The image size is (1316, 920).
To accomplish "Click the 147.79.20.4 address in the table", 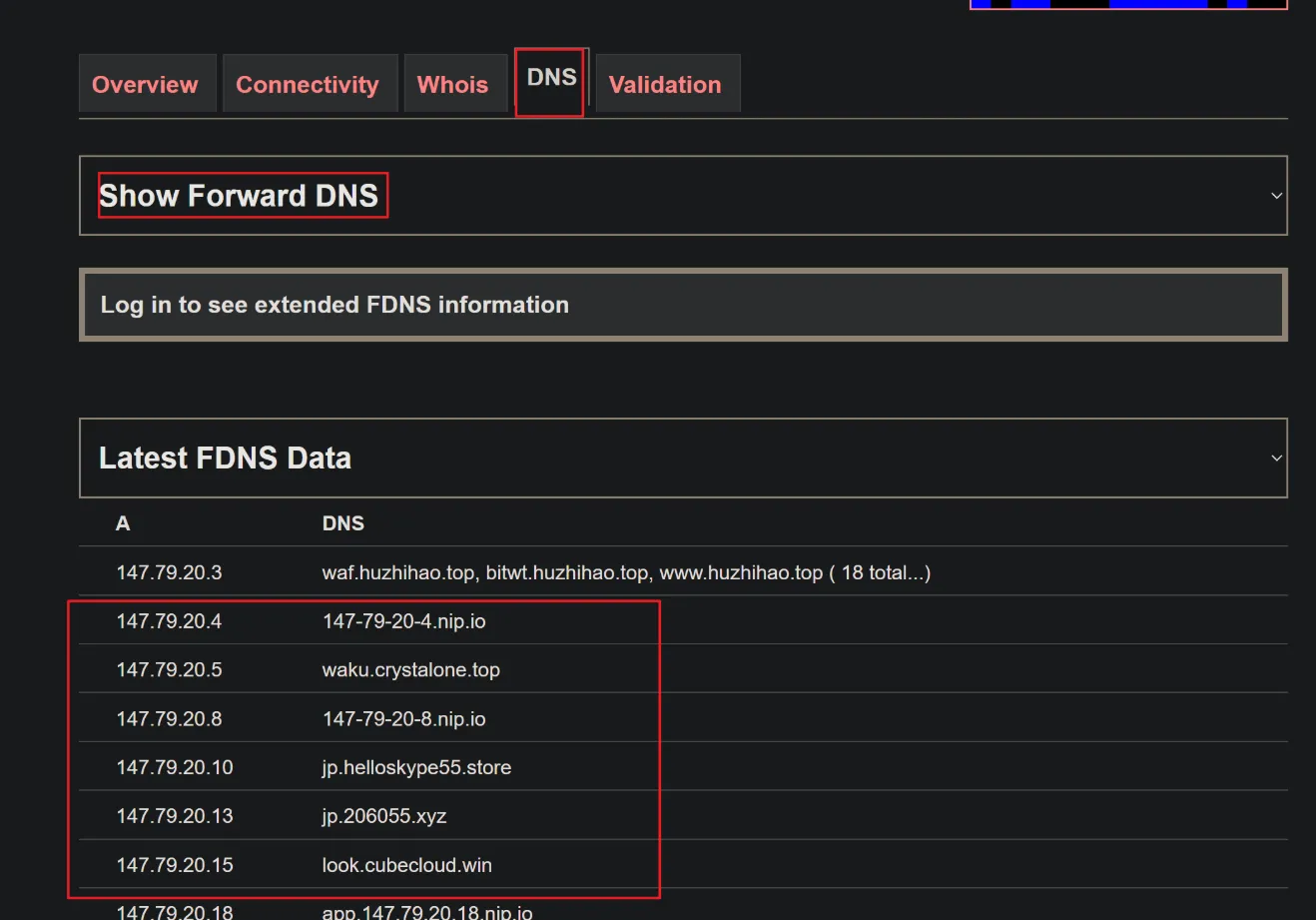I will (x=169, y=621).
